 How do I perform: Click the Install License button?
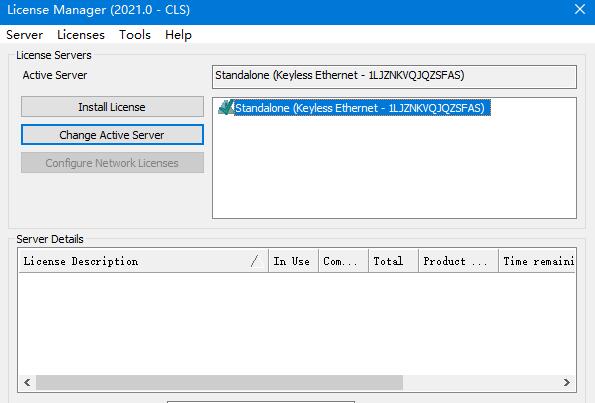[x=112, y=107]
